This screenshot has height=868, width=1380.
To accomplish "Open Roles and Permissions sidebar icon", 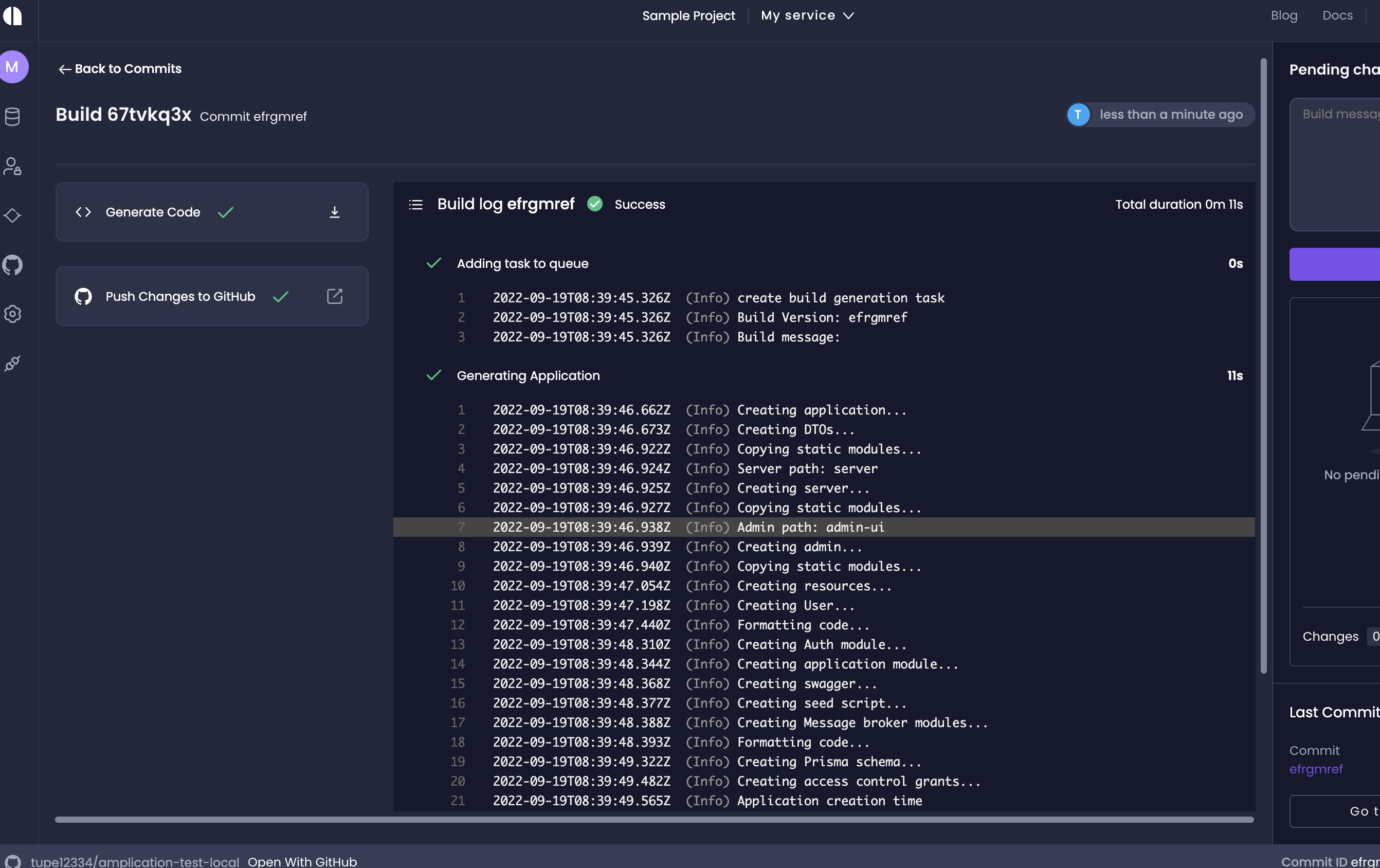I will click(x=13, y=166).
